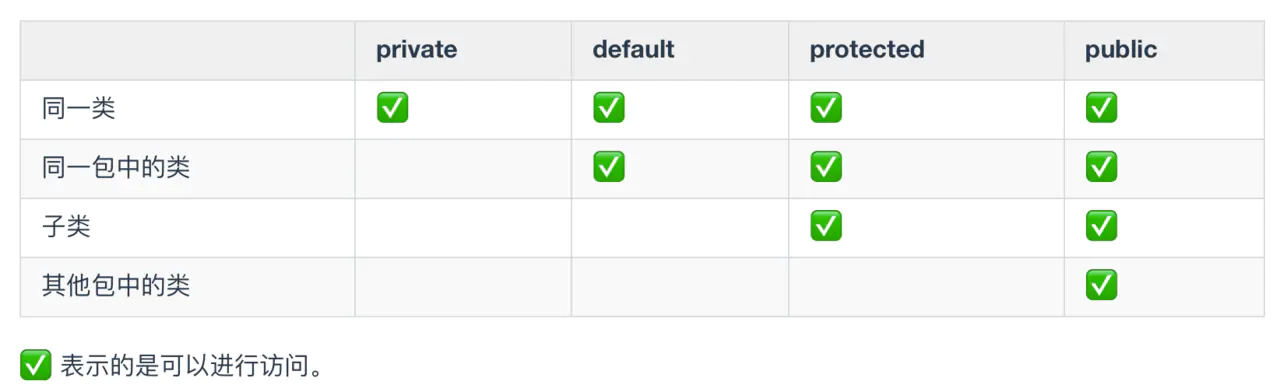Select the protected column header
This screenshot has width=1280, height=392.
(867, 50)
